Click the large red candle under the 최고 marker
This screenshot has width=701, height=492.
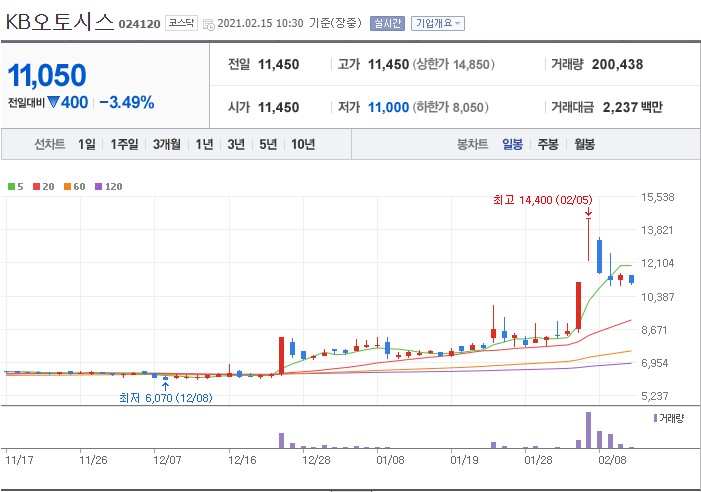(x=579, y=306)
